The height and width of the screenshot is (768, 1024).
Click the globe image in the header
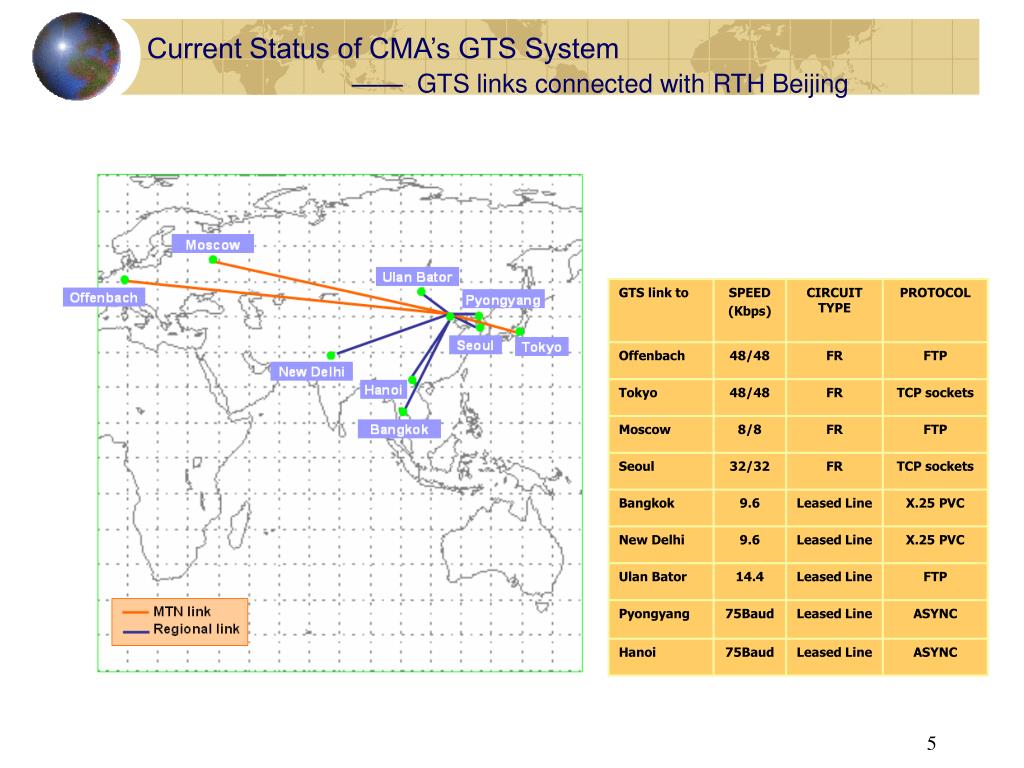pyautogui.click(x=76, y=56)
